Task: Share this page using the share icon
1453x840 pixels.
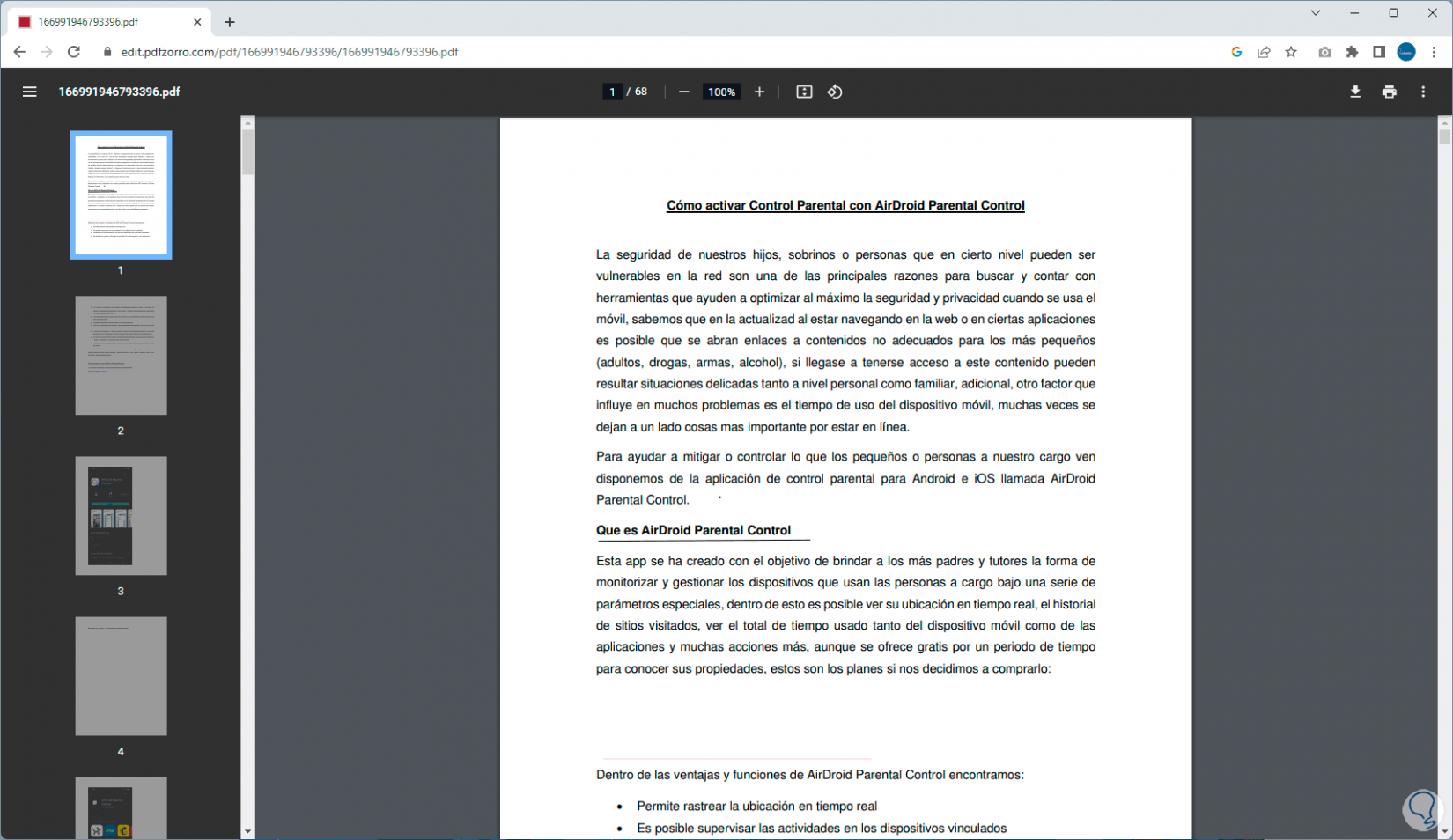Action: click(x=1264, y=52)
